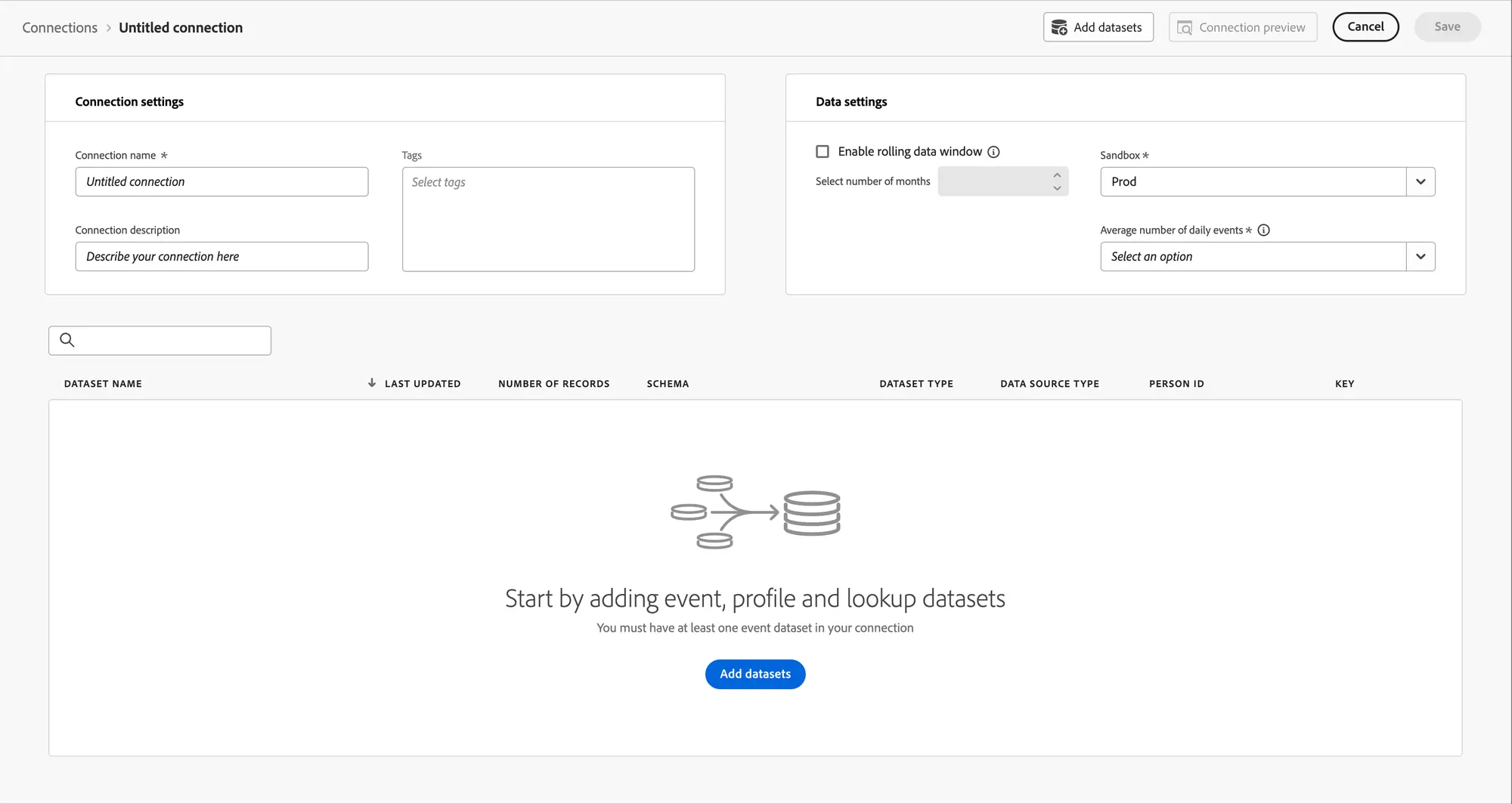Click the Cancel button

[1365, 26]
